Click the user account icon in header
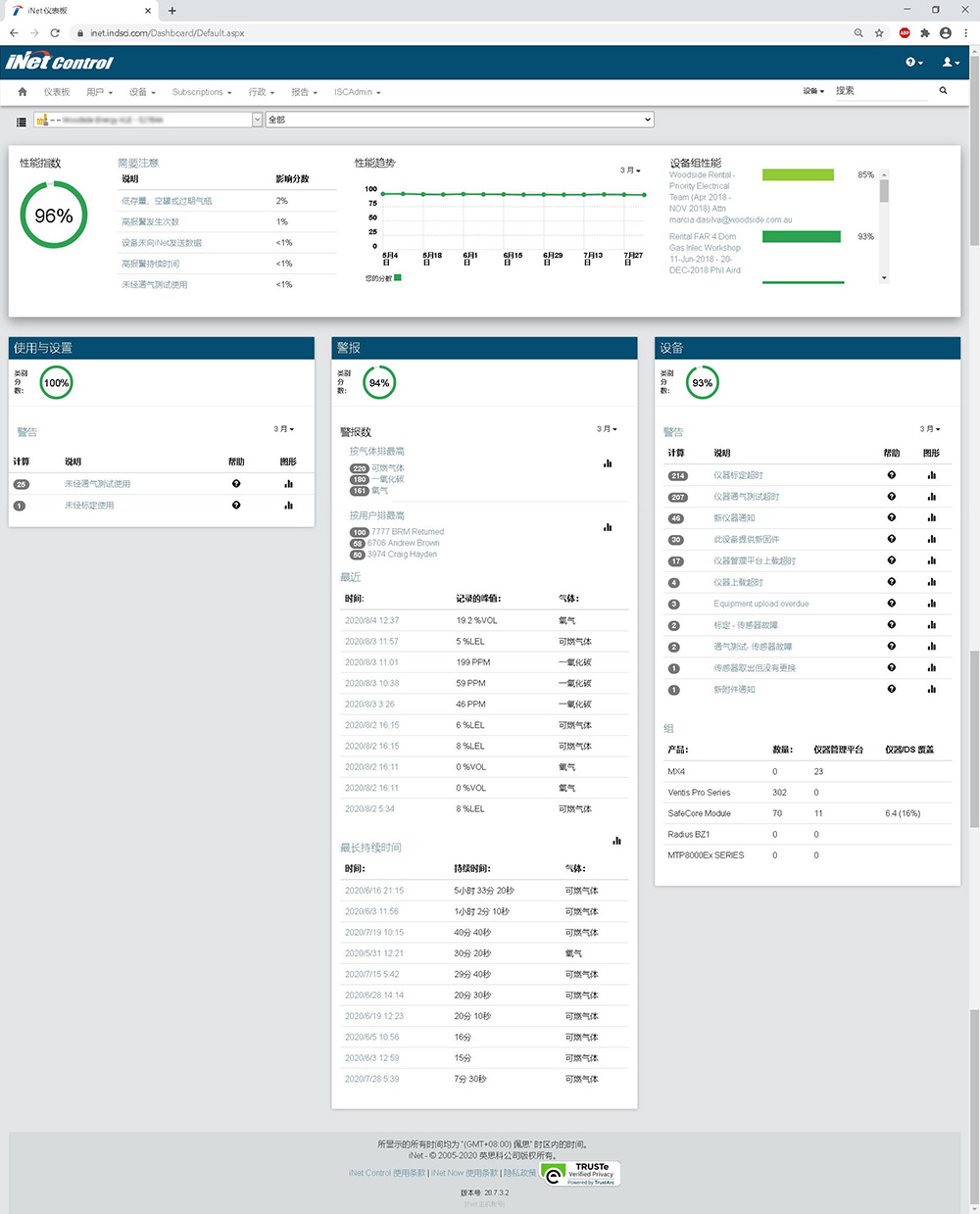Image resolution: width=980 pixels, height=1214 pixels. pos(950,63)
